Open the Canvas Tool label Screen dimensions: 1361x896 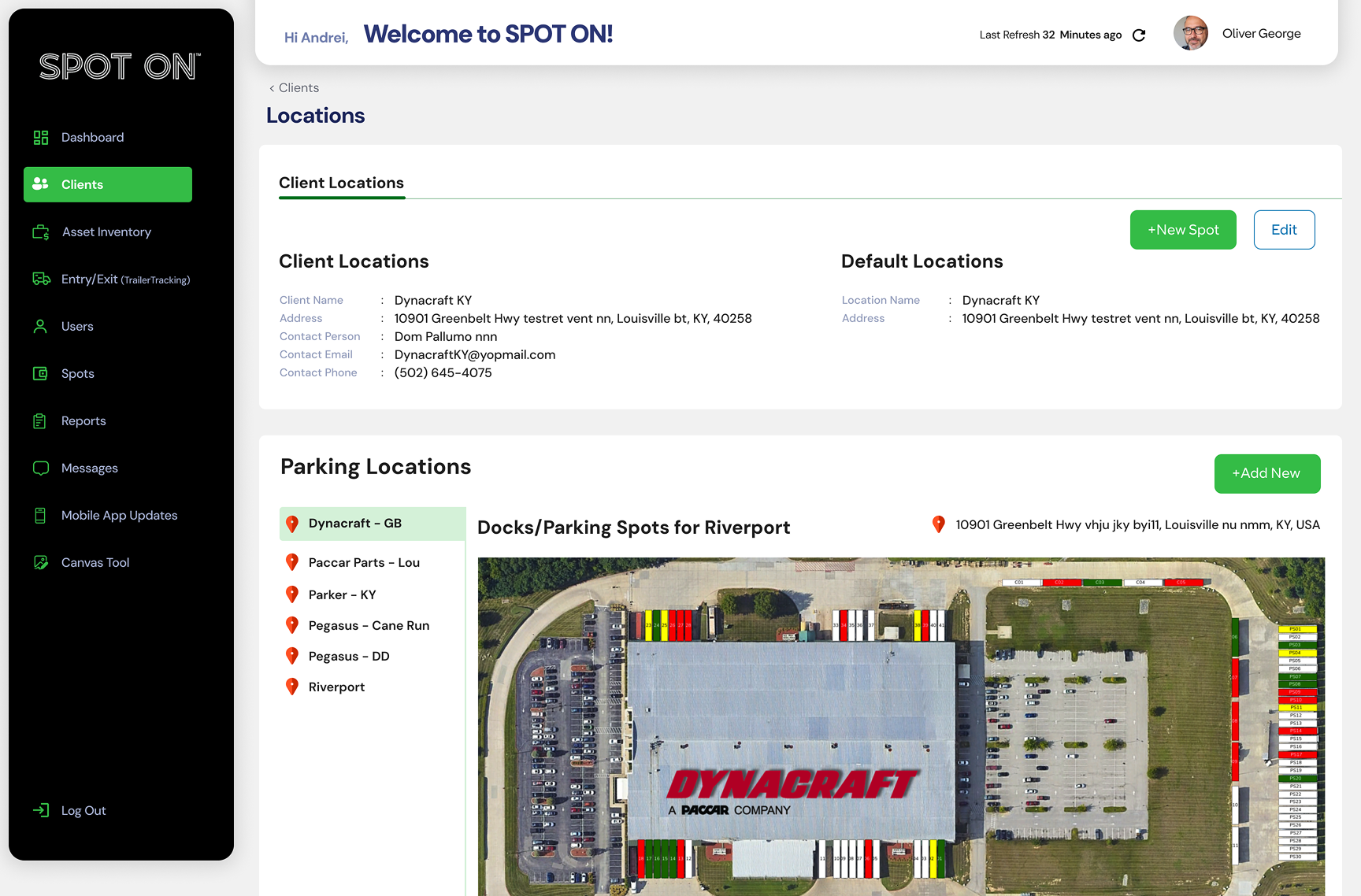click(95, 562)
